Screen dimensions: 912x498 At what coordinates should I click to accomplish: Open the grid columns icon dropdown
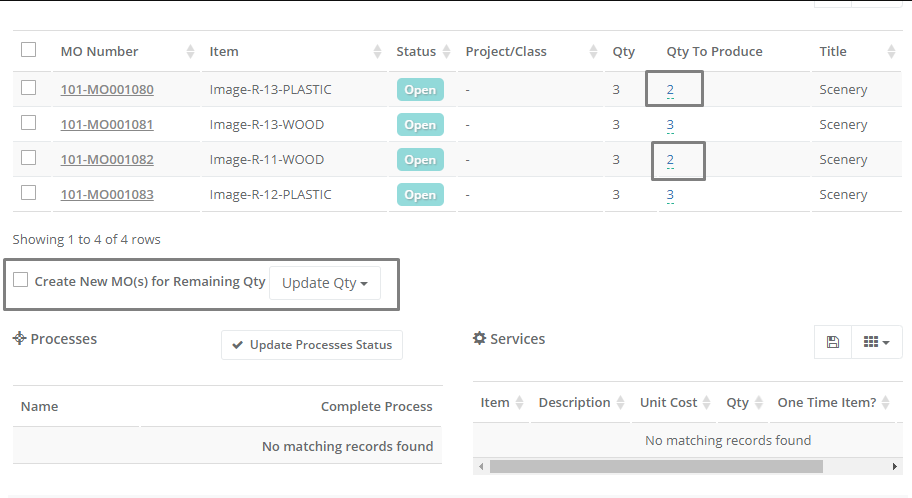pos(877,342)
